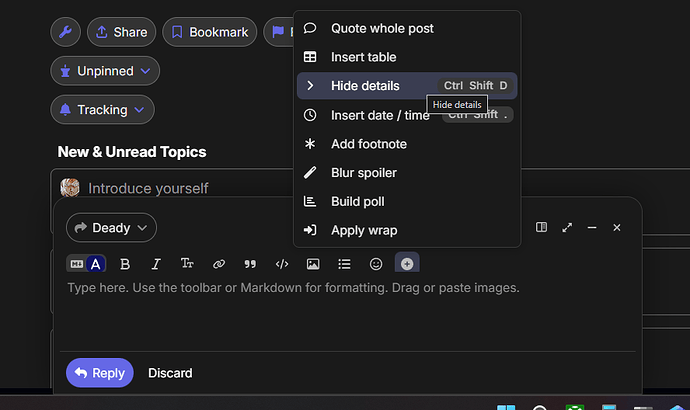The width and height of the screenshot is (690, 410).
Task: Select Add footnote menu item
Action: point(407,144)
